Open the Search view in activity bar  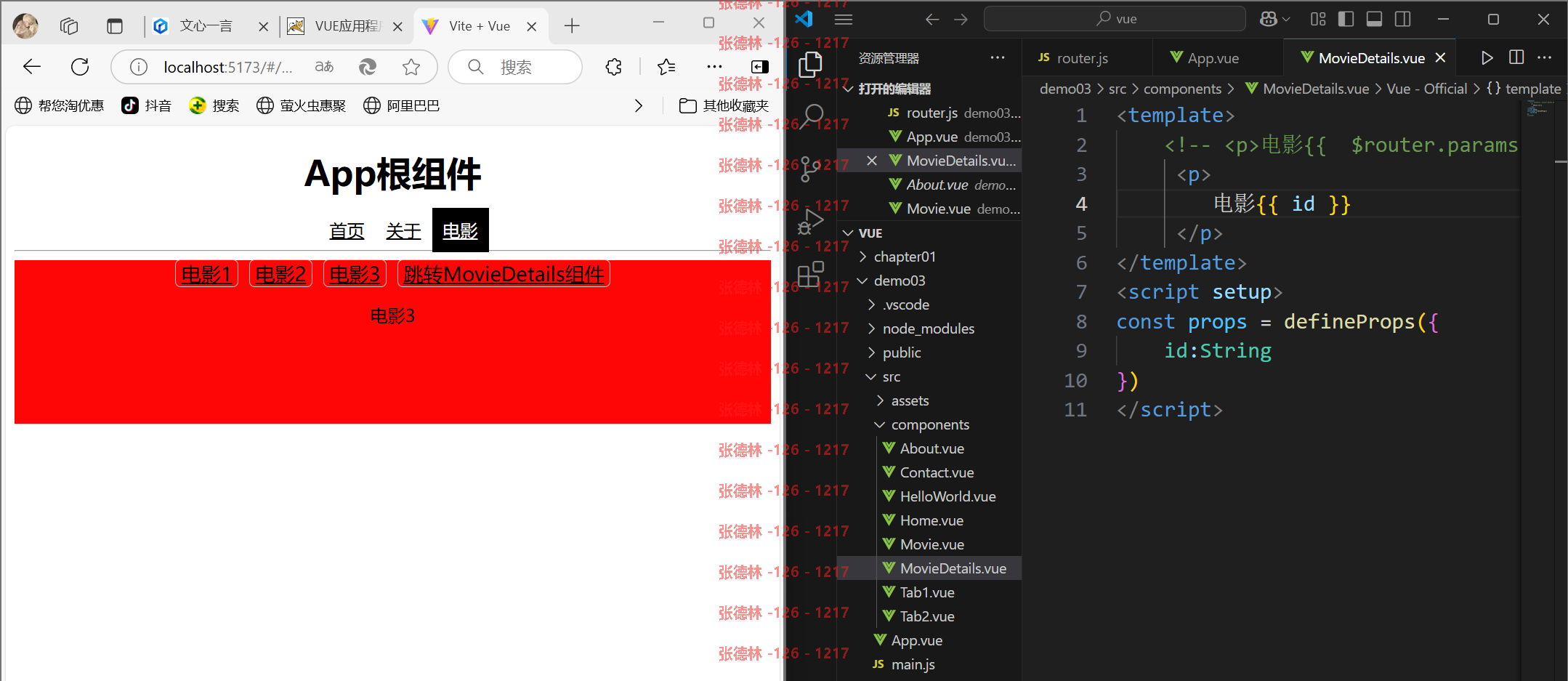(812, 116)
